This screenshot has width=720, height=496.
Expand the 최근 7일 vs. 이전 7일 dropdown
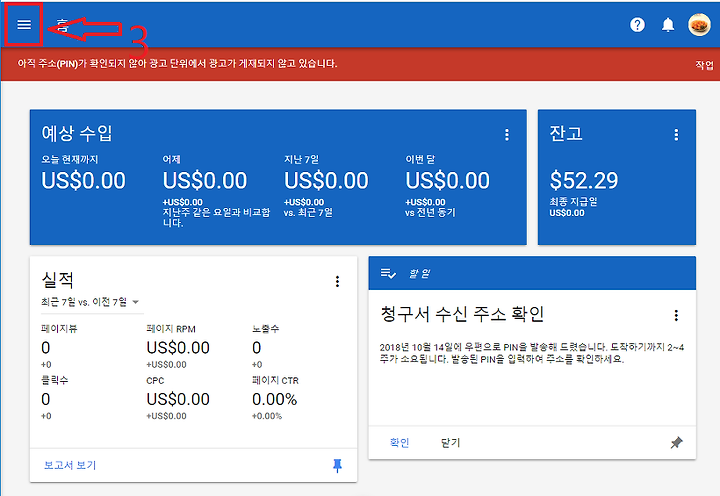90,302
